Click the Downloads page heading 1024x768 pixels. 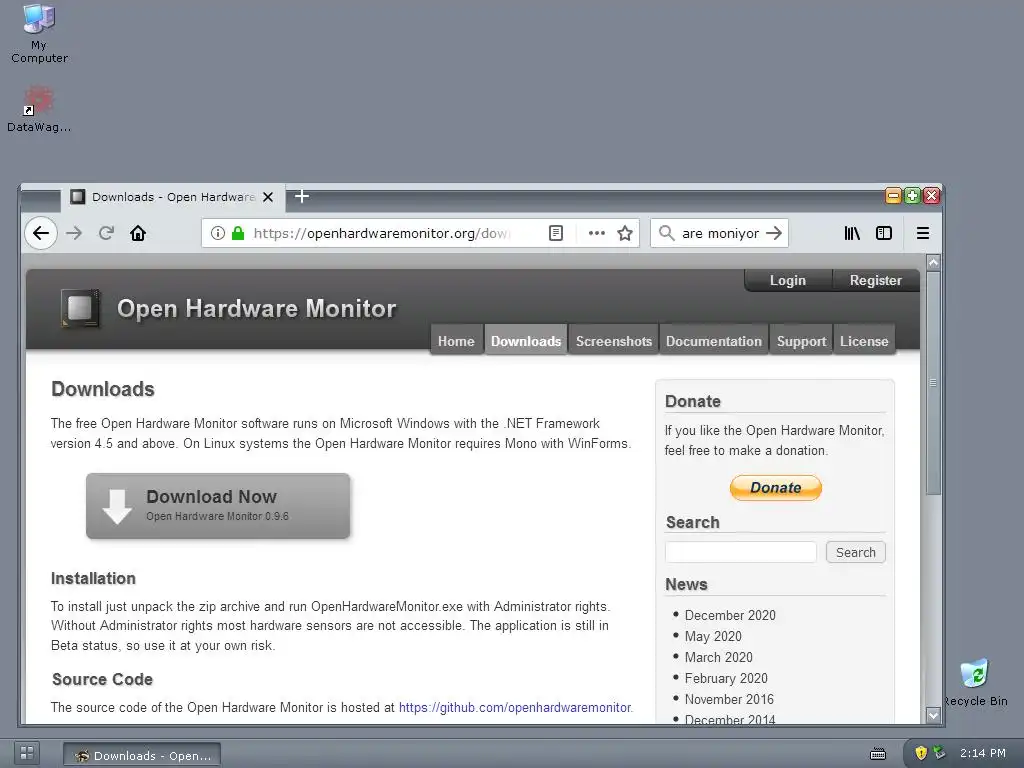point(103,389)
